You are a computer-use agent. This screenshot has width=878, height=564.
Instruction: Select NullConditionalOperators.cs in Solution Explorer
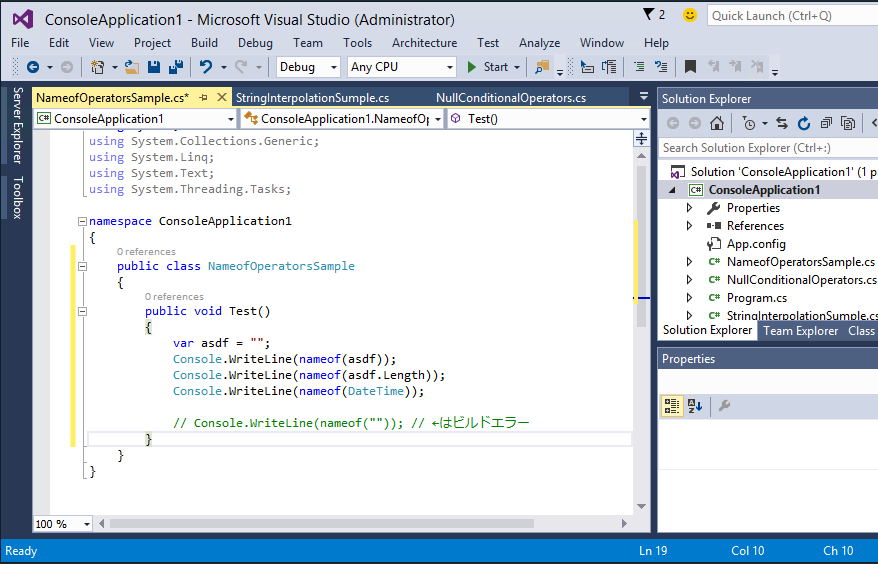point(801,279)
